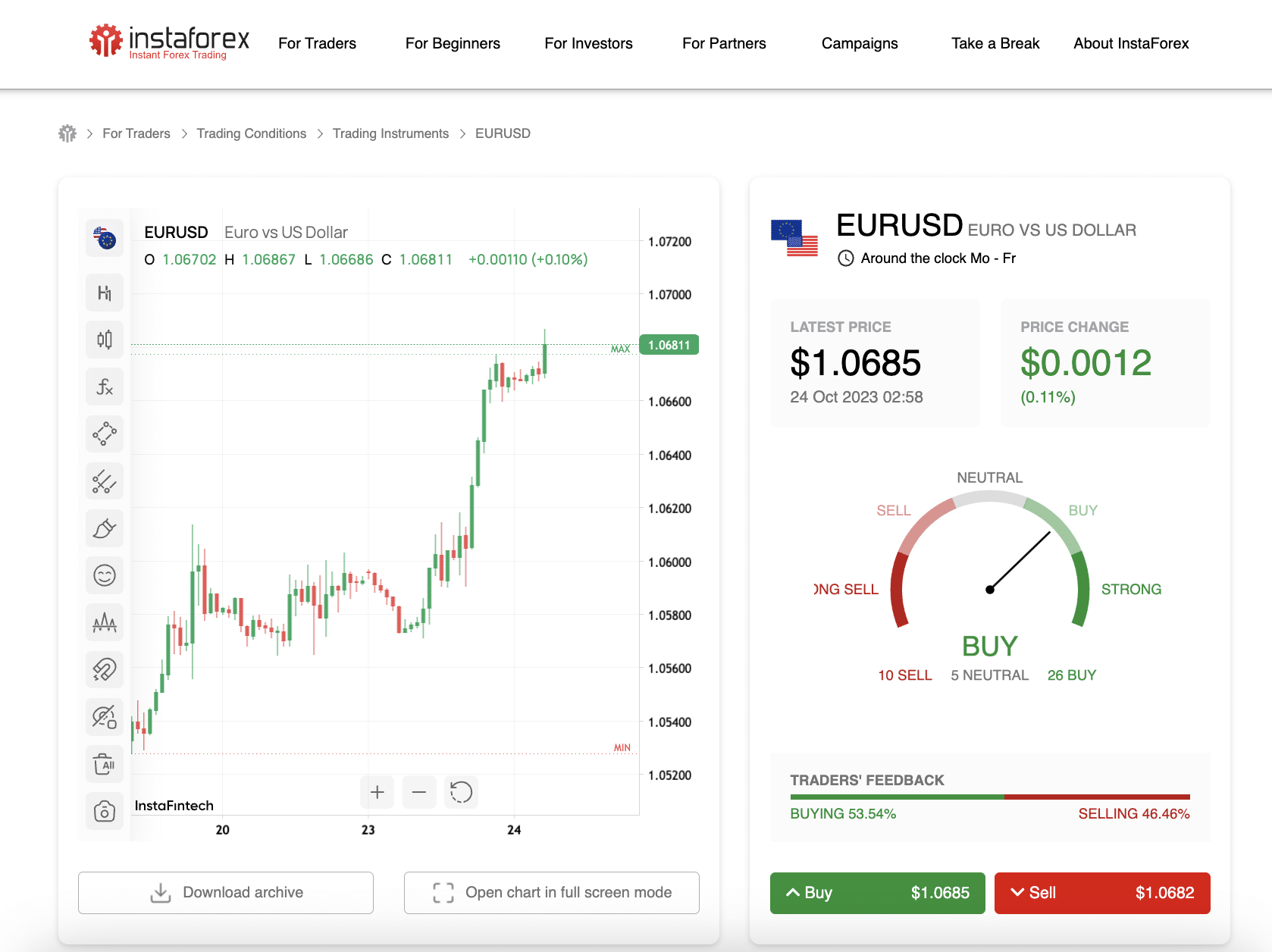
Task: Open the For Beginners menu
Action: tap(453, 43)
